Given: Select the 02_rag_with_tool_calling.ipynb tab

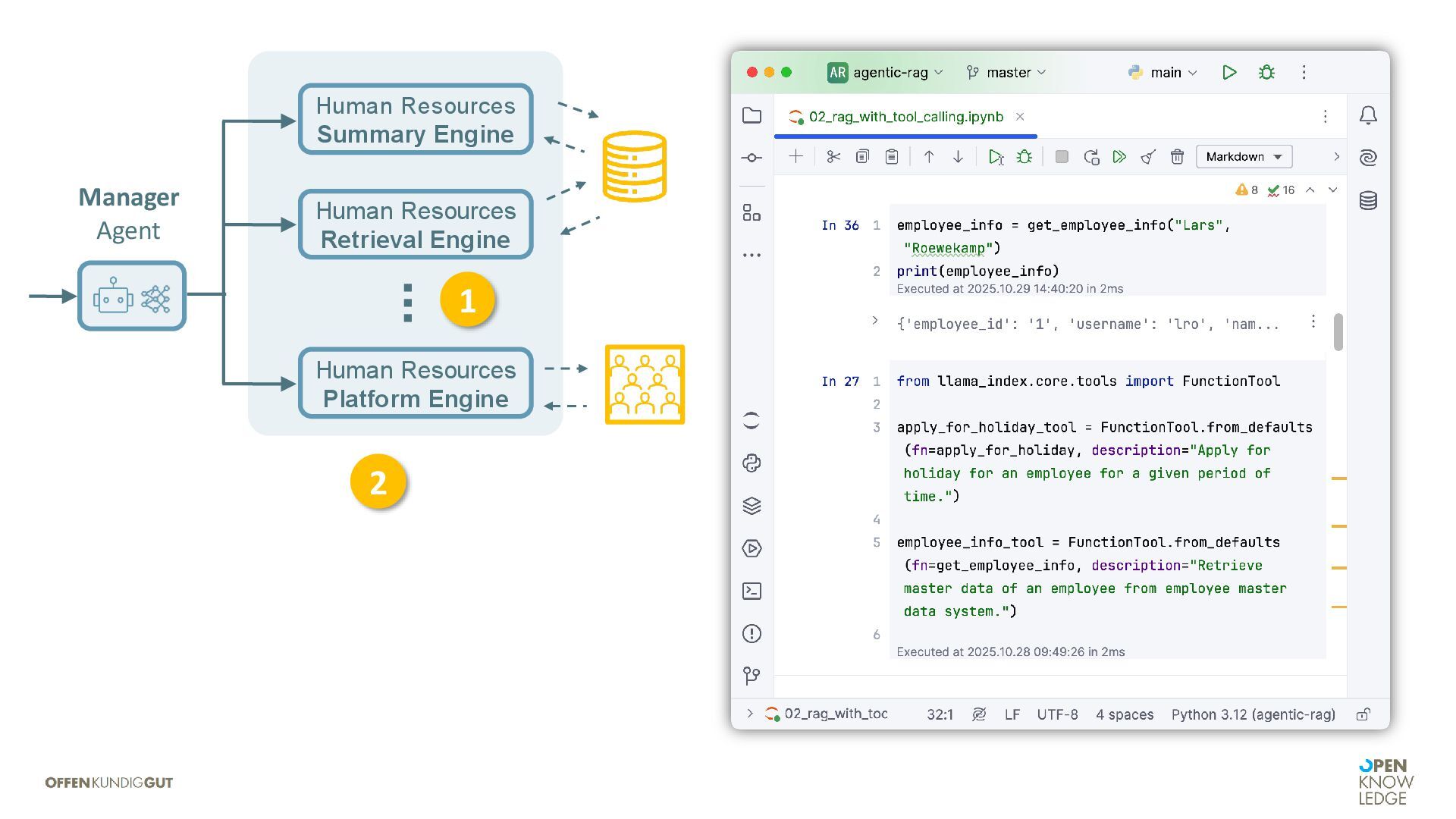Looking at the screenshot, I should point(905,117).
